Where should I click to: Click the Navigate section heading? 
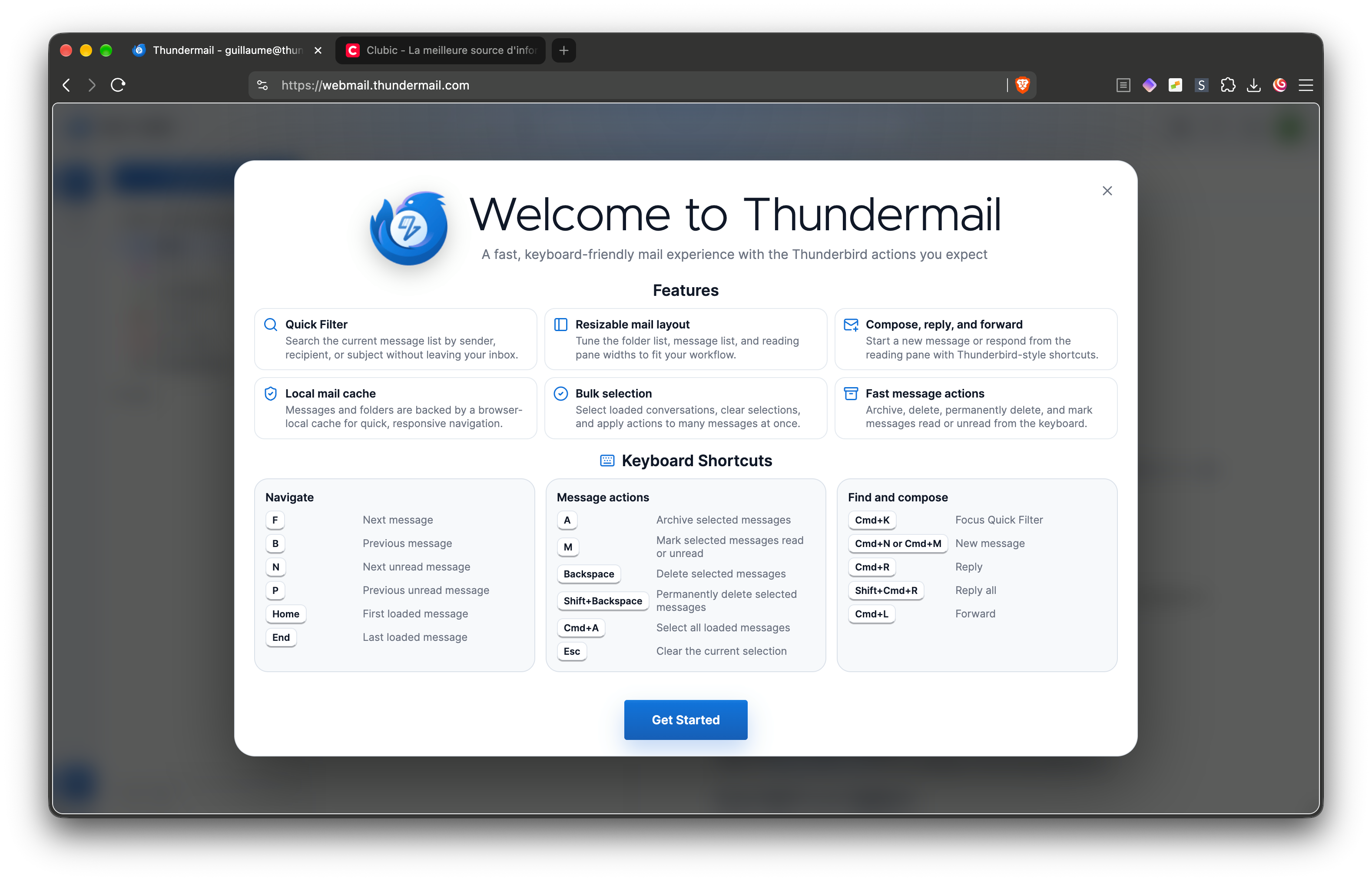click(x=290, y=497)
